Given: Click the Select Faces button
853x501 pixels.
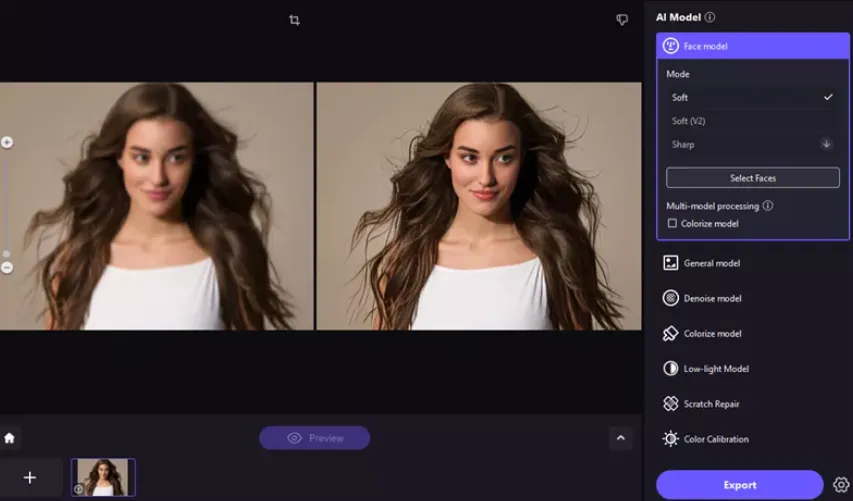Looking at the screenshot, I should coord(752,178).
